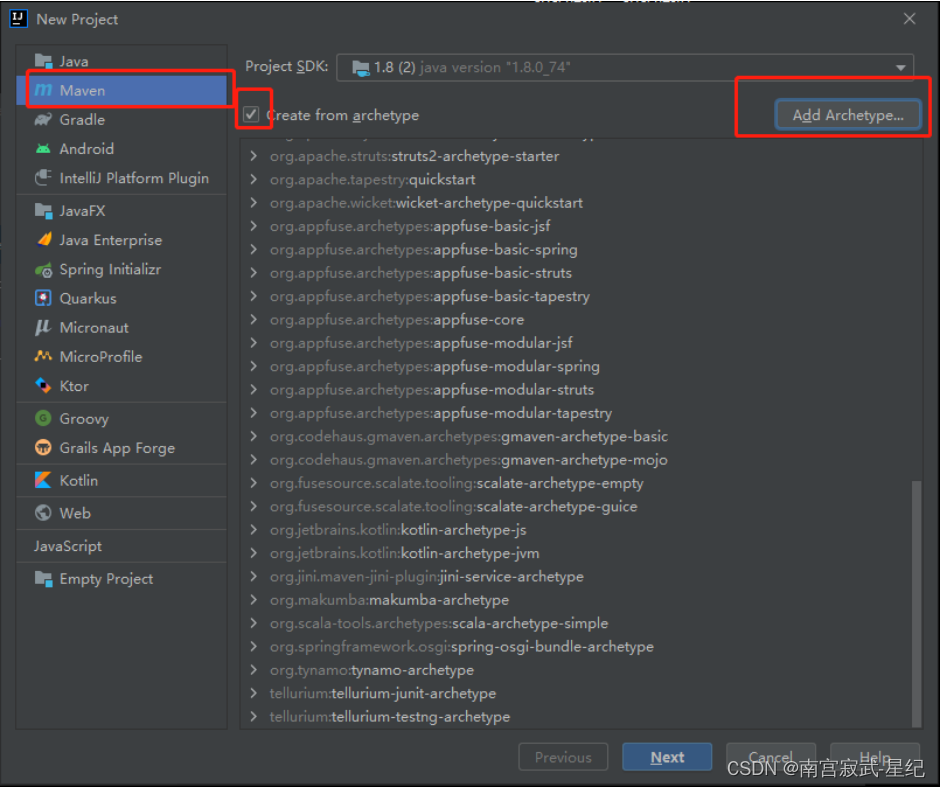The width and height of the screenshot is (941, 788).
Task: Expand struts2-archetype-starter node
Action: (254, 156)
